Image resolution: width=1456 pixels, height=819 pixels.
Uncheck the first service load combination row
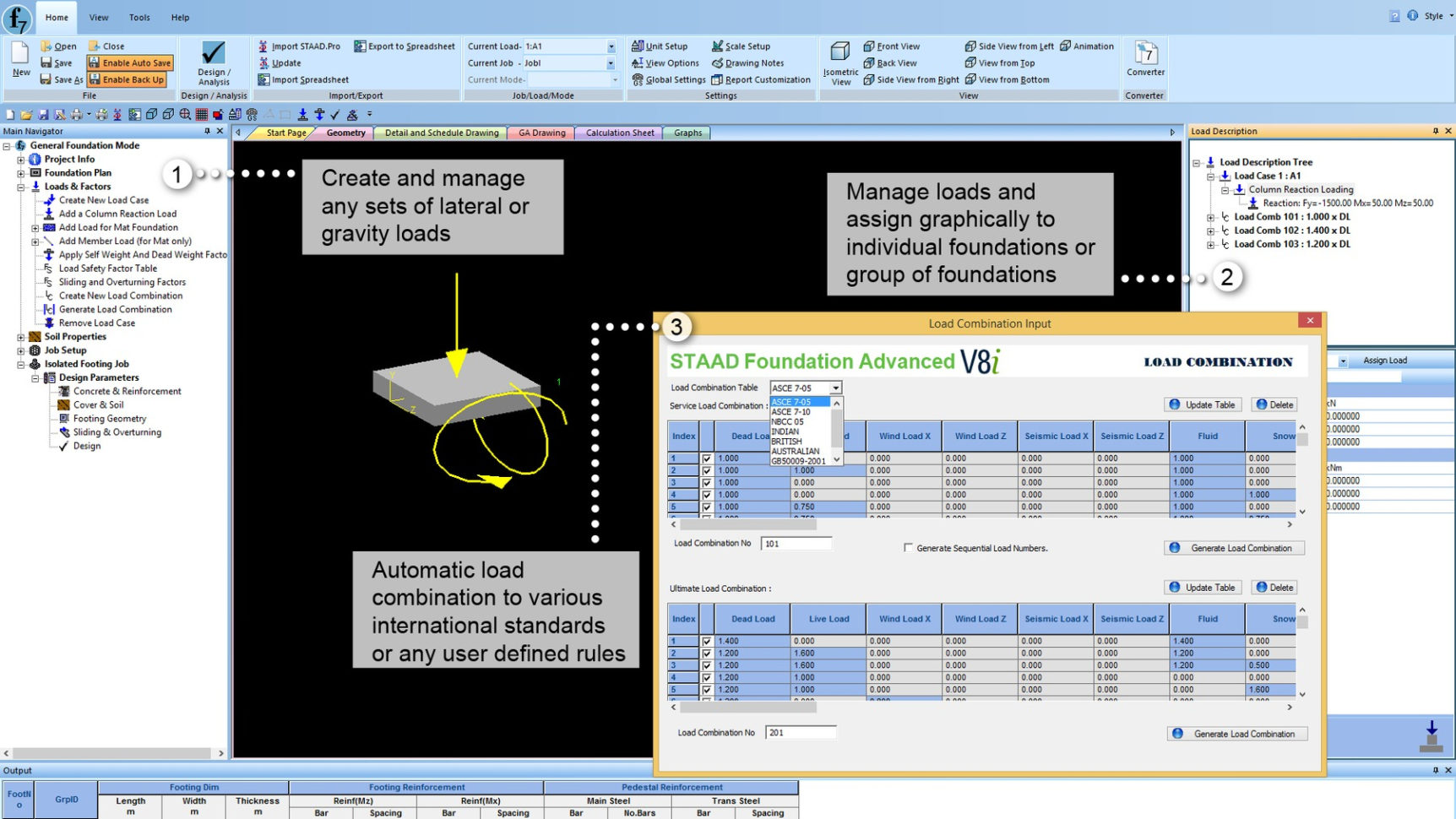(x=706, y=458)
